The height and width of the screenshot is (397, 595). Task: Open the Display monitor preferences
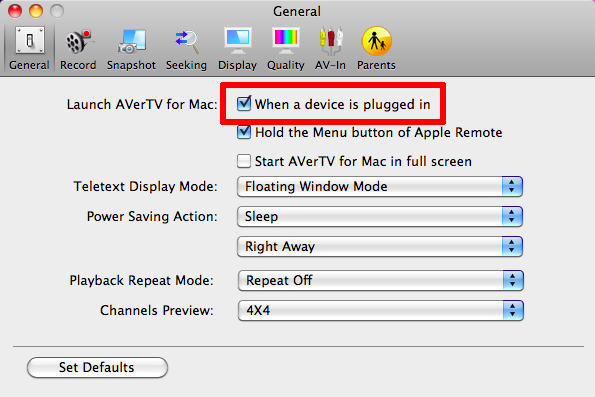[238, 49]
